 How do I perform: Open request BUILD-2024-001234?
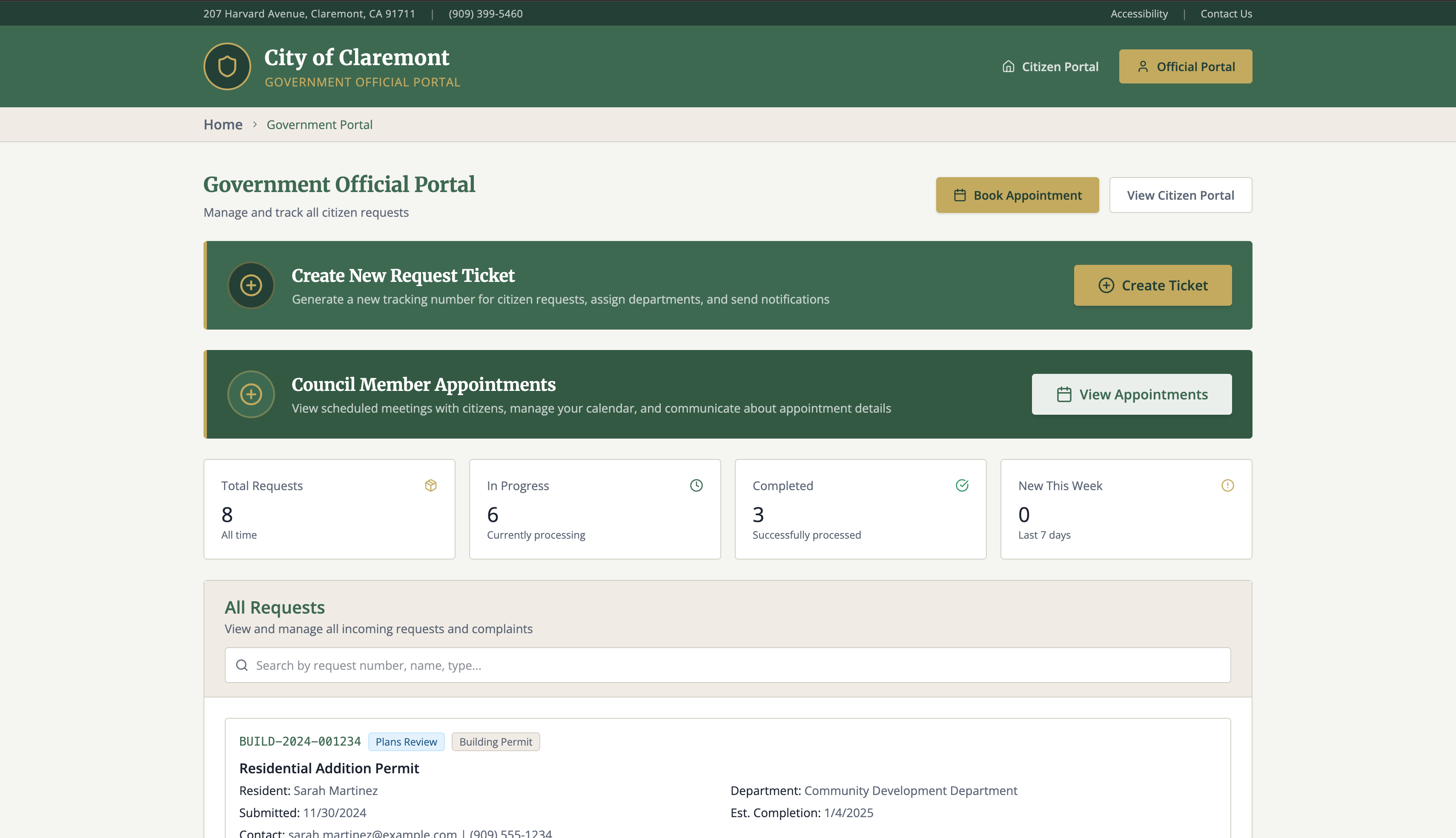point(300,741)
